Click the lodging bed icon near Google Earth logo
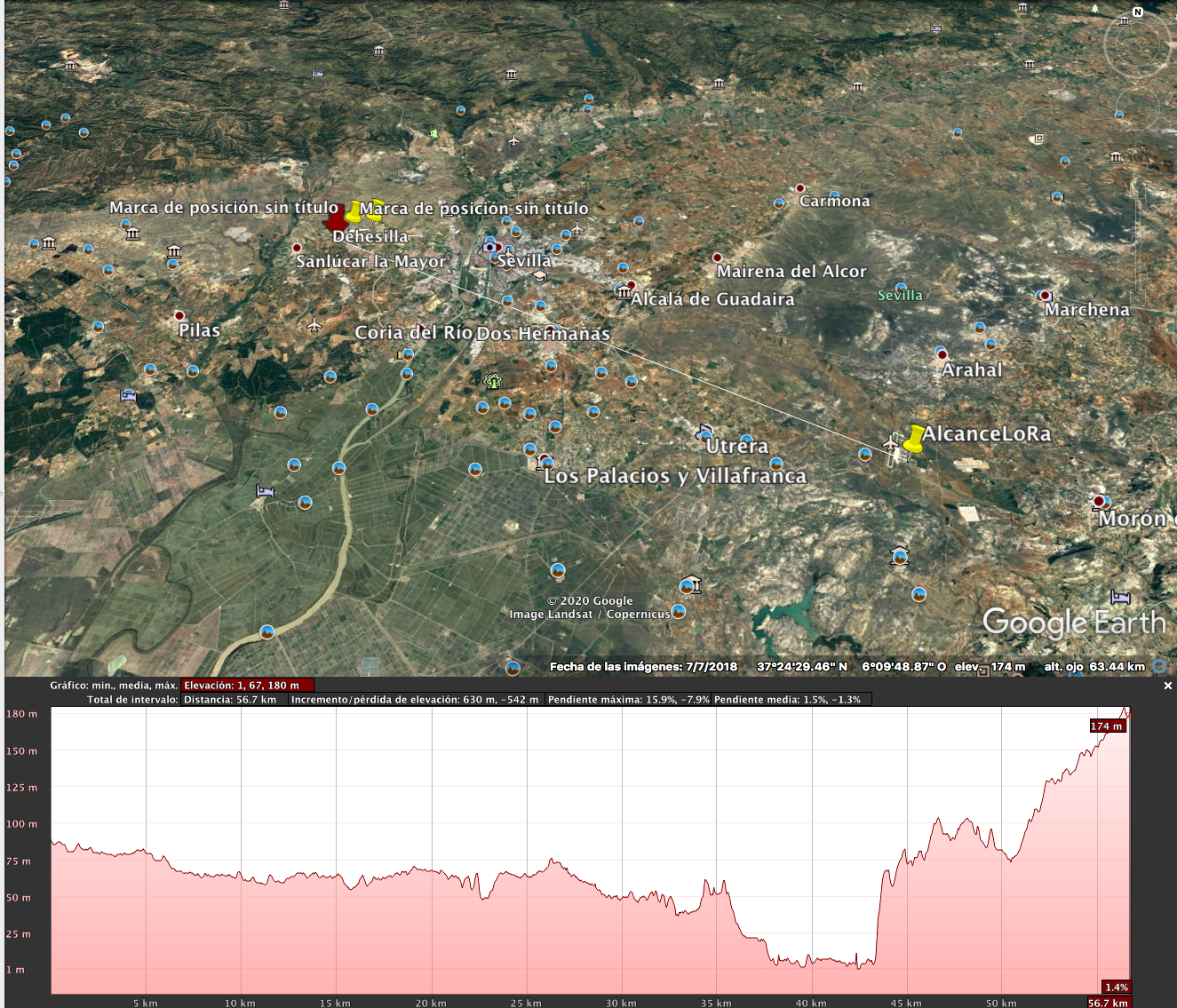The image size is (1177, 1008). point(1120,597)
